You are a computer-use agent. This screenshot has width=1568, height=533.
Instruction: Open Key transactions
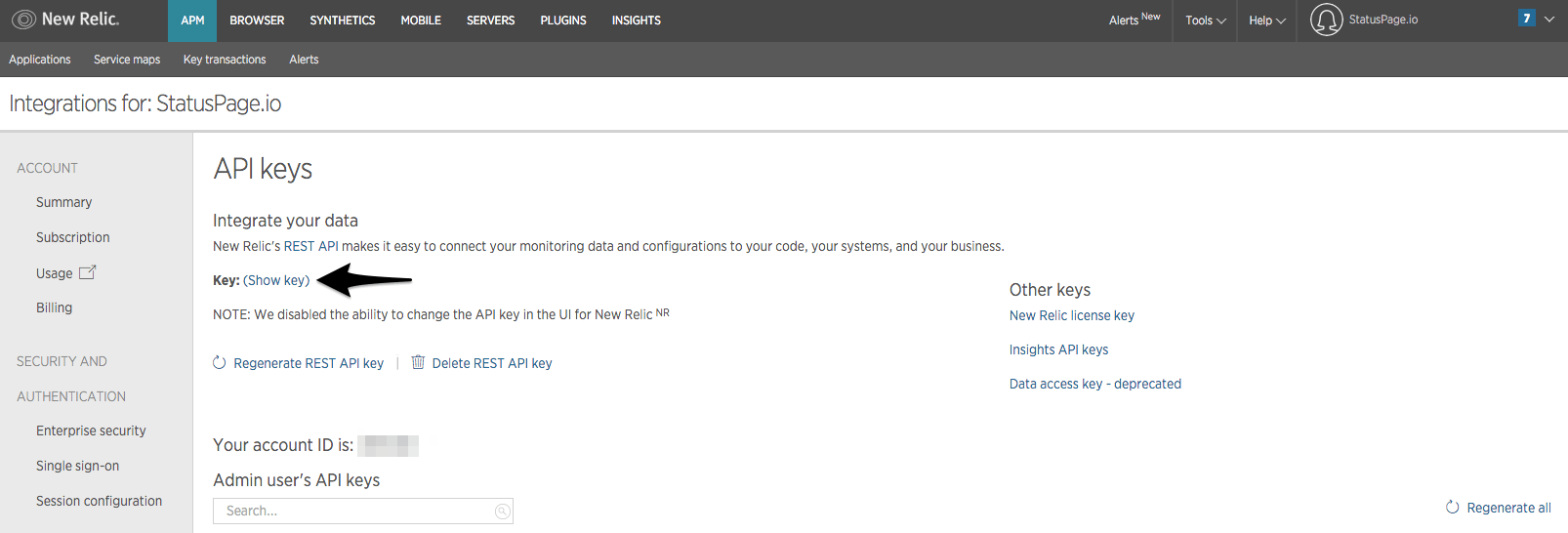(225, 60)
